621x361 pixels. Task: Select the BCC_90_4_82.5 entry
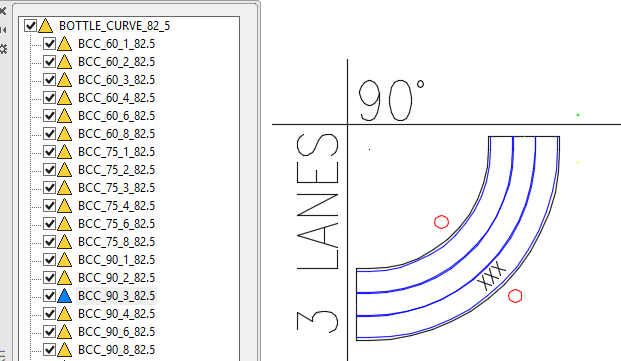(116, 314)
